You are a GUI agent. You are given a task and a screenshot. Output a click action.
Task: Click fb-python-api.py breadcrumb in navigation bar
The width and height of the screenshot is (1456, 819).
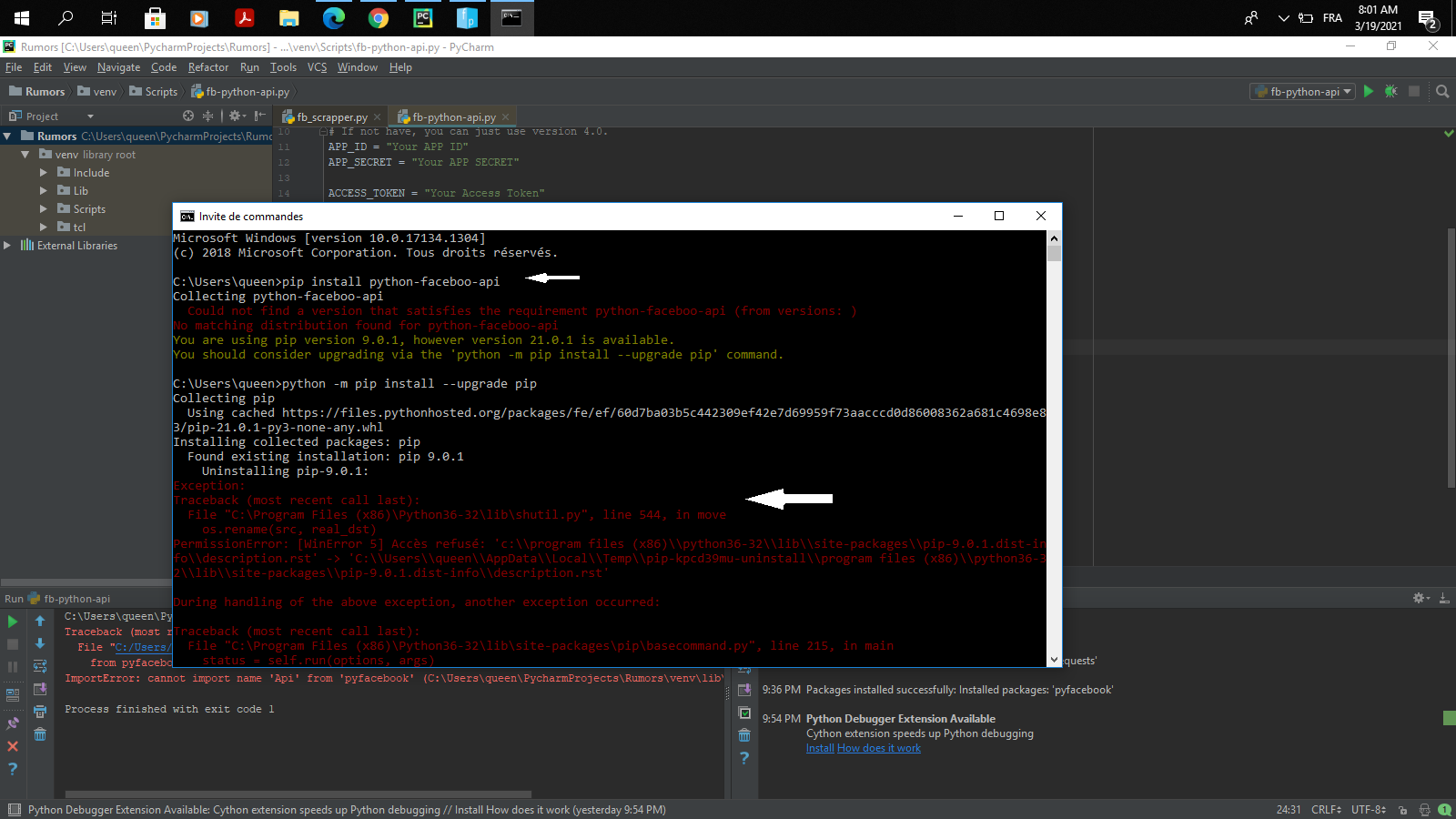pos(240,92)
